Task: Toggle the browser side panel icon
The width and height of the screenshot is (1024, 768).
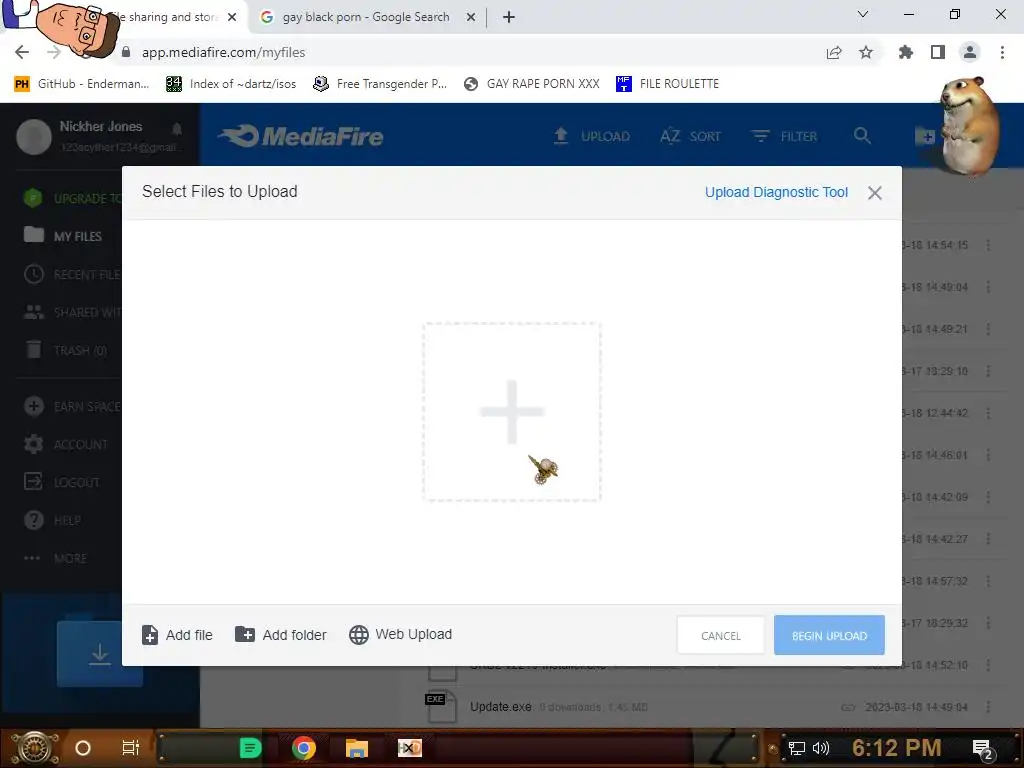Action: [938, 52]
